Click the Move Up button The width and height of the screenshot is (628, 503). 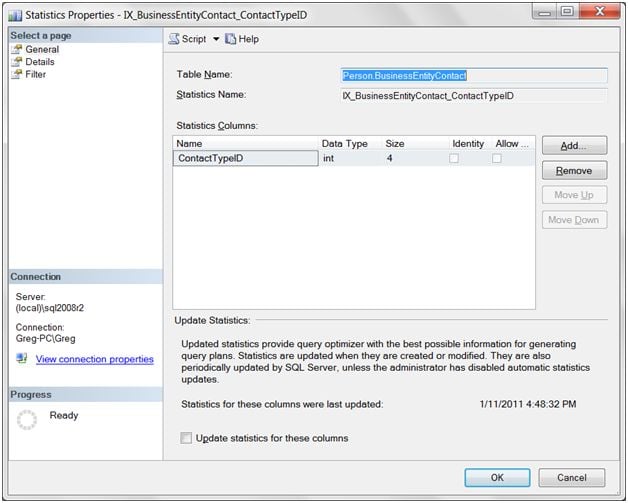[574, 195]
